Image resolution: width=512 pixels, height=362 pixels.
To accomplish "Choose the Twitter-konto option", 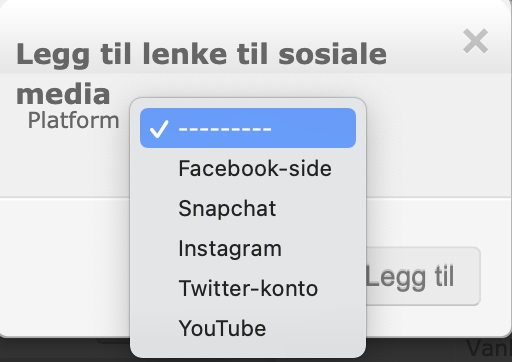I will tap(248, 288).
